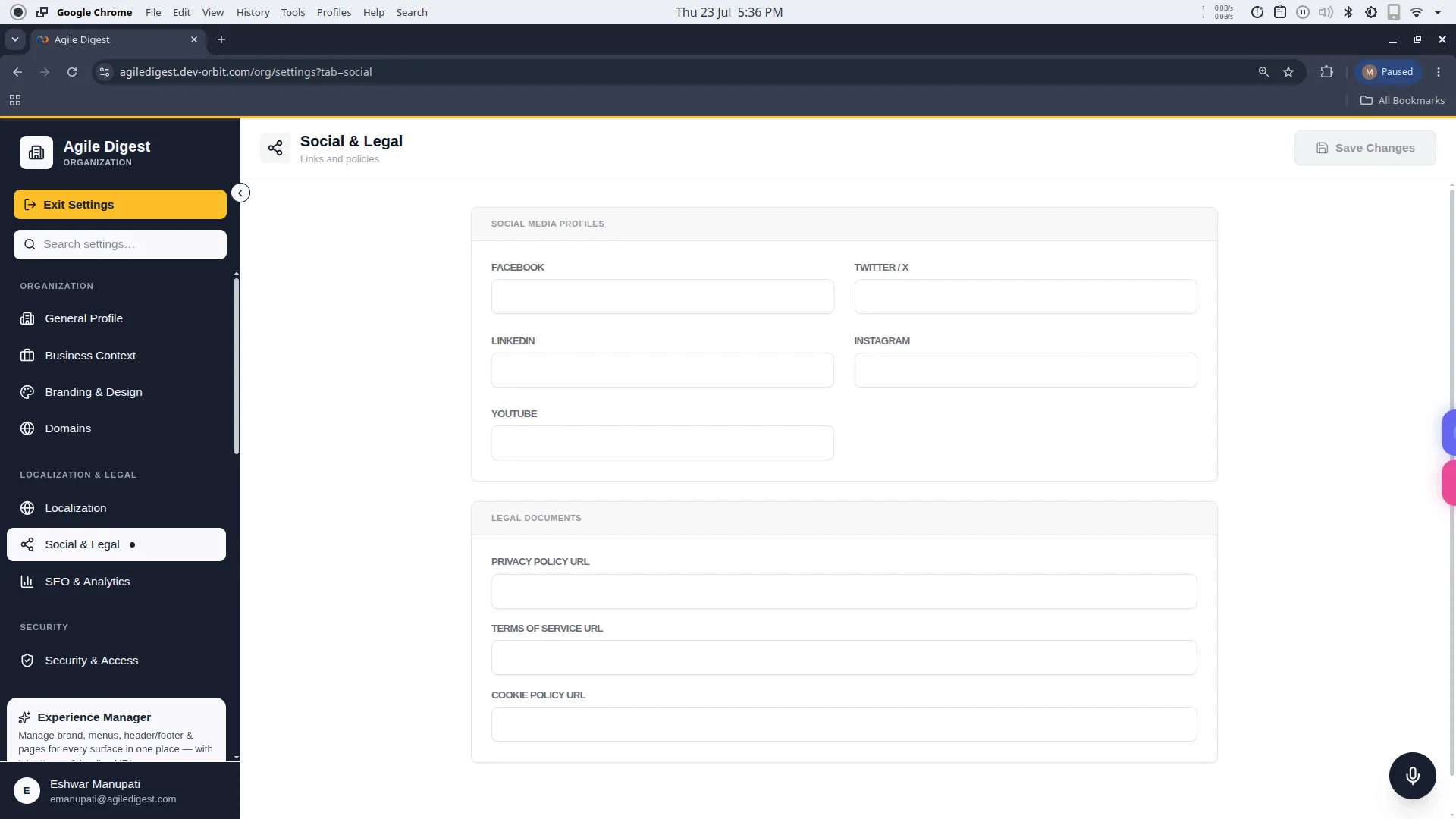Open Domains settings
The height and width of the screenshot is (819, 1456).
[x=116, y=428]
